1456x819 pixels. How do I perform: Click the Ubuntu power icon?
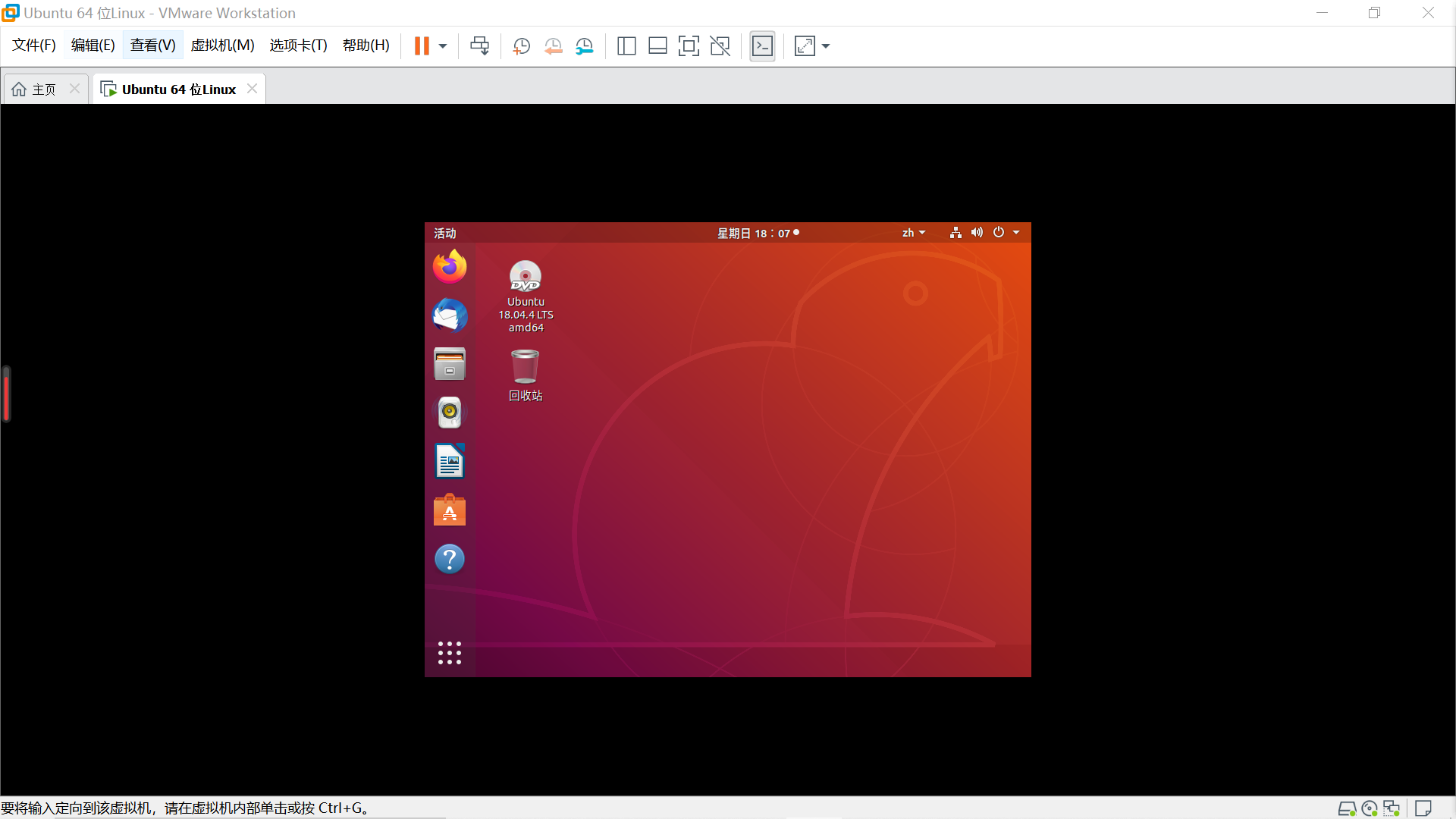[999, 233]
